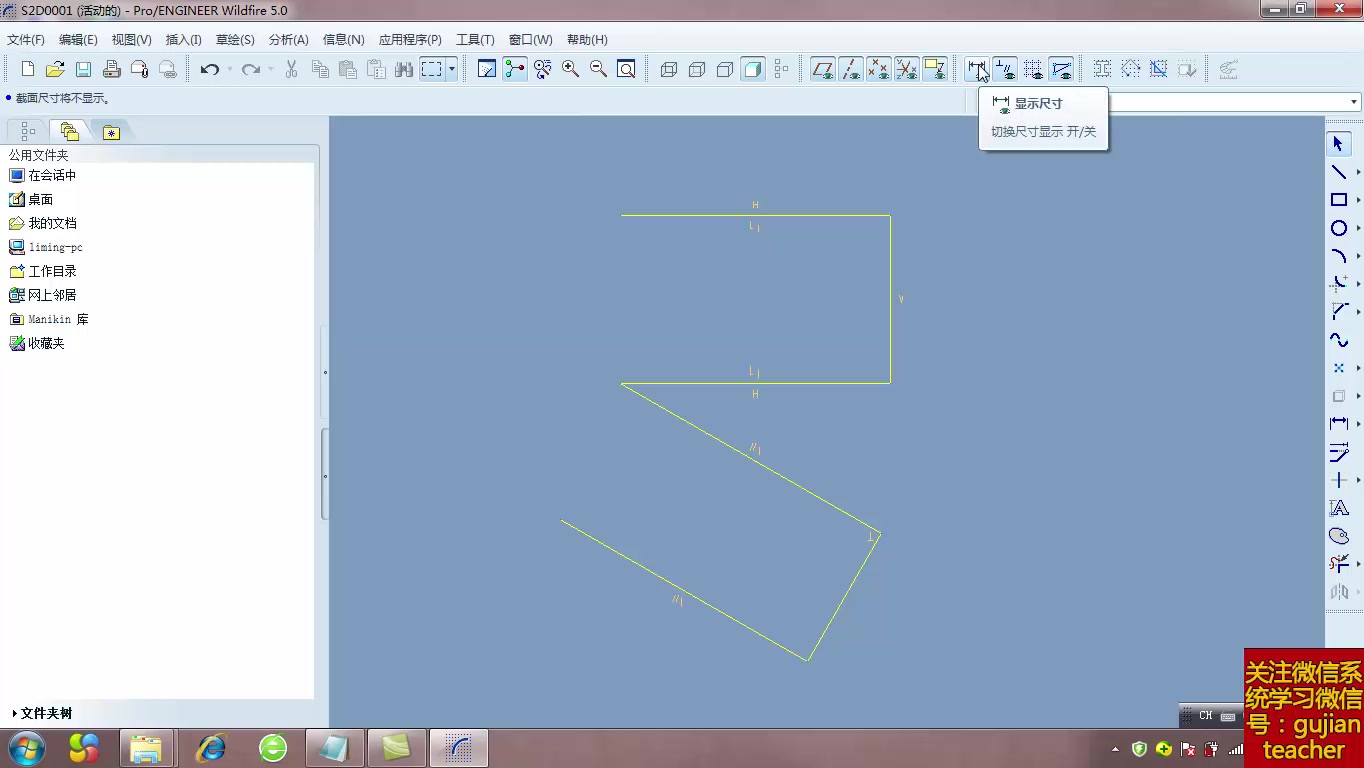Screen dimensions: 1364x768
Task: Toggle constraint display on/off
Action: coord(1005,69)
